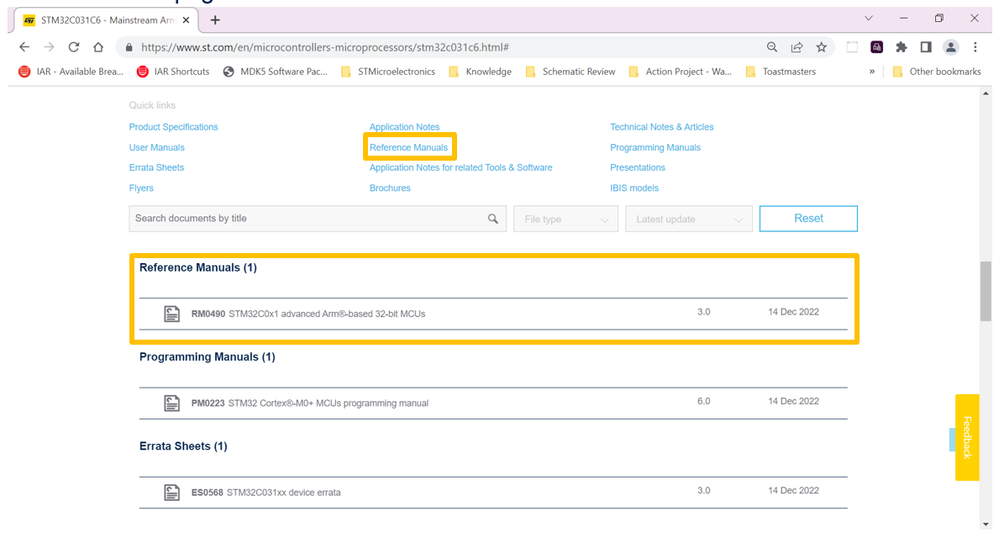This screenshot has height=539, width=999.
Task: Open Programming Manuals quick link
Action: click(x=655, y=147)
